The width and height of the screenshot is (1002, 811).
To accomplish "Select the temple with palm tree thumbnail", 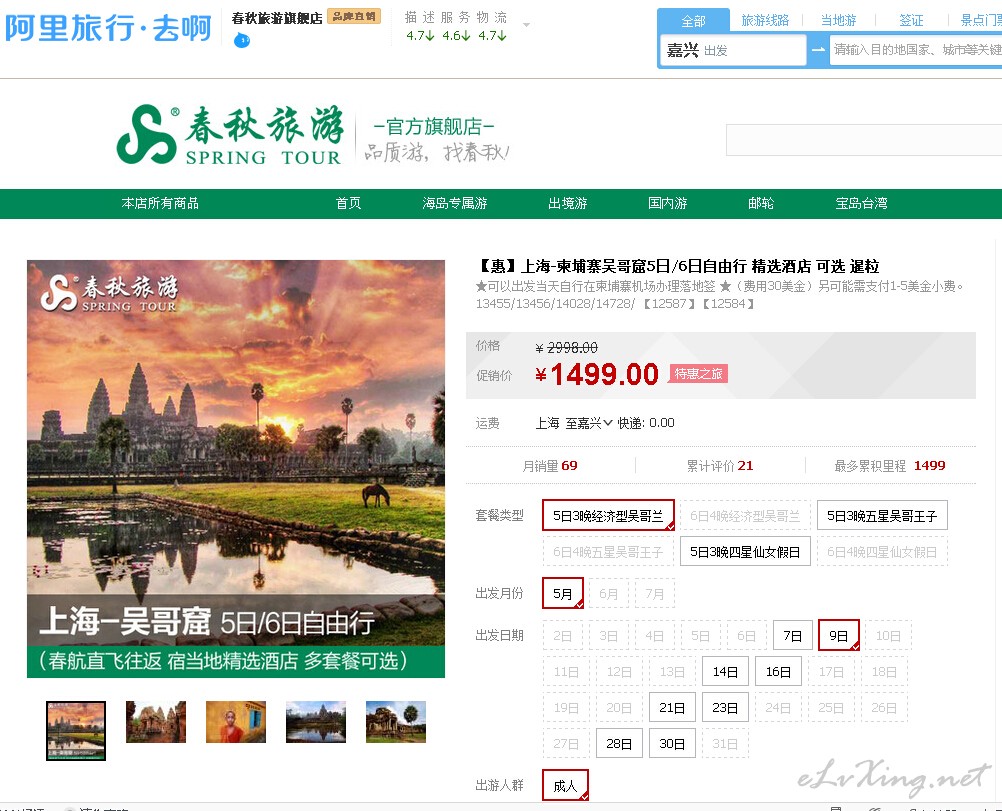I will pos(396,722).
